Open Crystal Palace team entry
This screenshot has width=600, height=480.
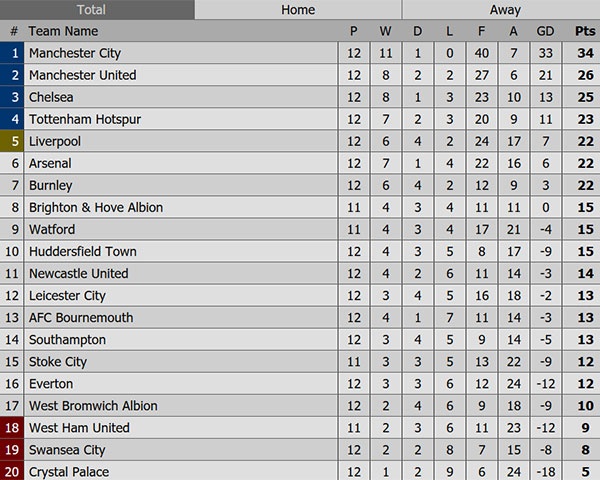pos(69,471)
